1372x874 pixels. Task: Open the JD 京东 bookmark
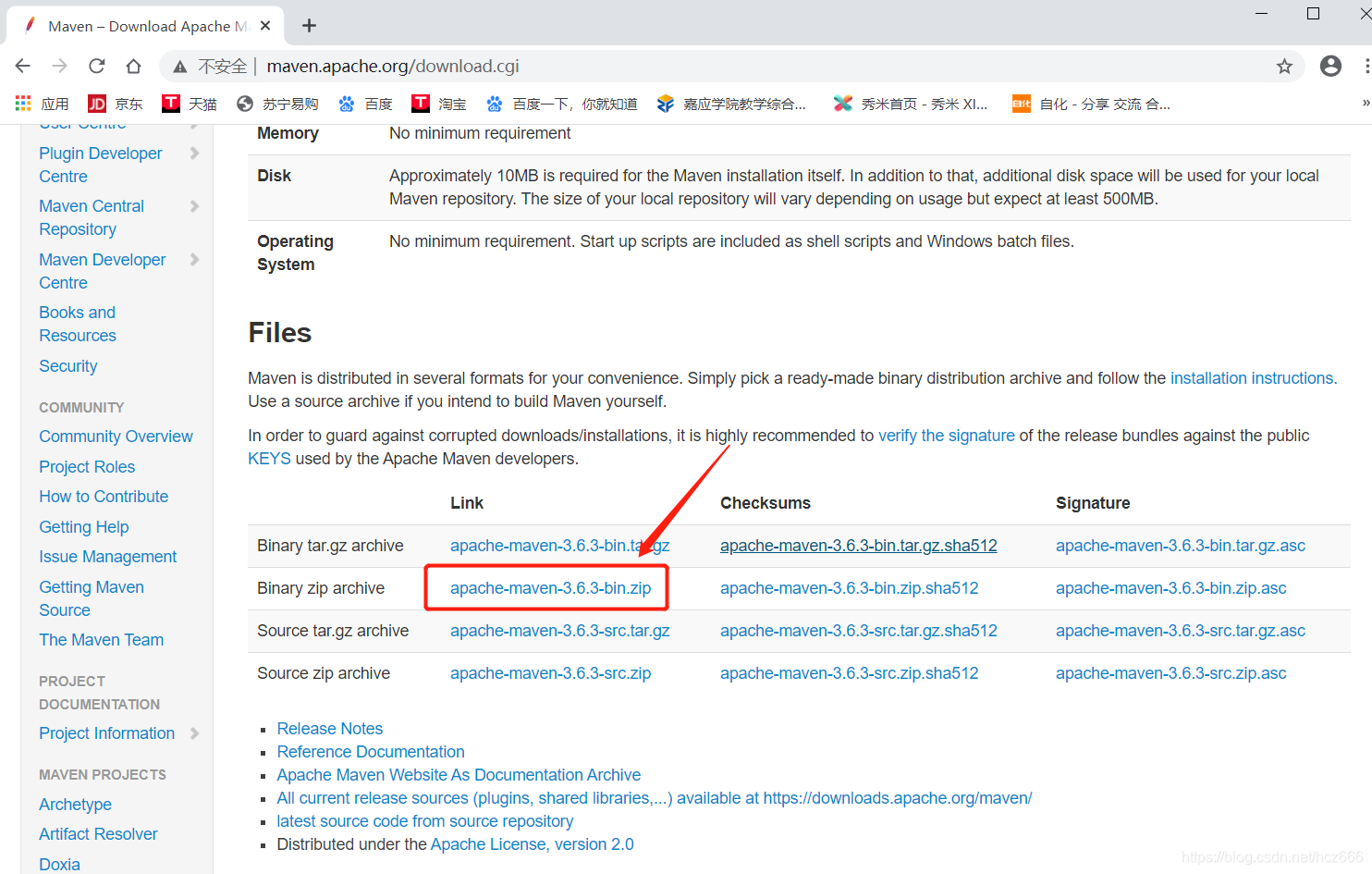pyautogui.click(x=116, y=104)
